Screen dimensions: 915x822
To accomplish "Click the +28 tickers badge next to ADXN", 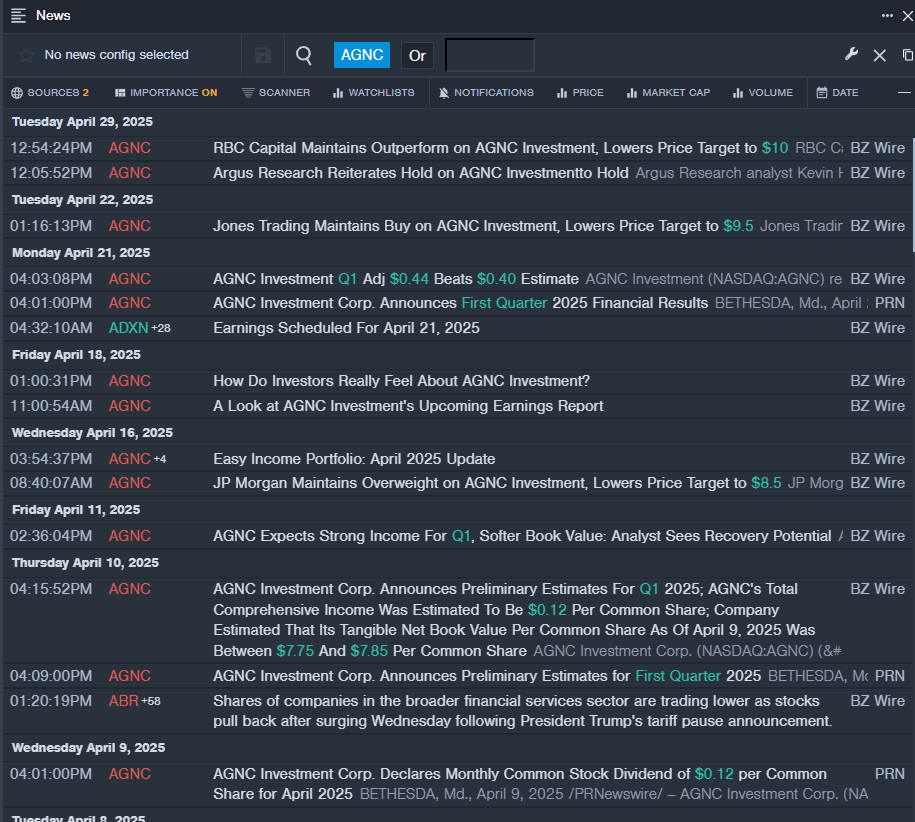I will [161, 328].
